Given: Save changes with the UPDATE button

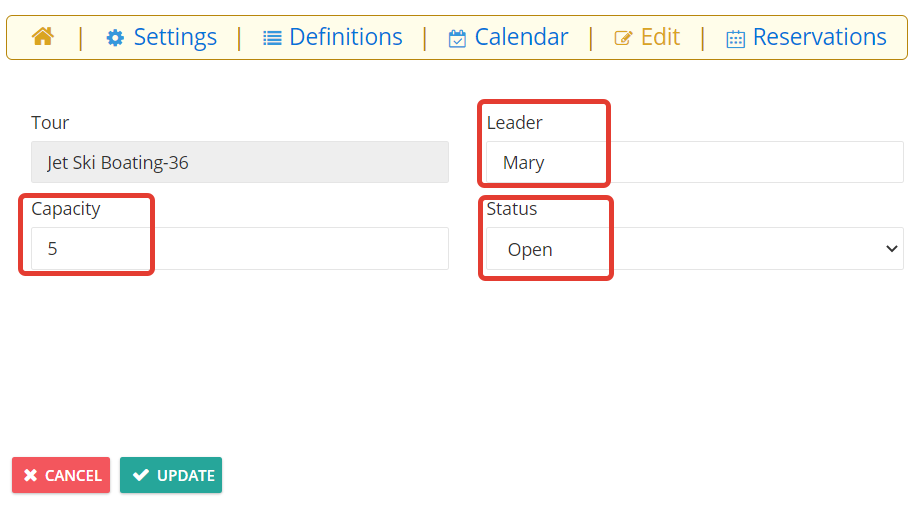Looking at the screenshot, I should coord(171,475).
